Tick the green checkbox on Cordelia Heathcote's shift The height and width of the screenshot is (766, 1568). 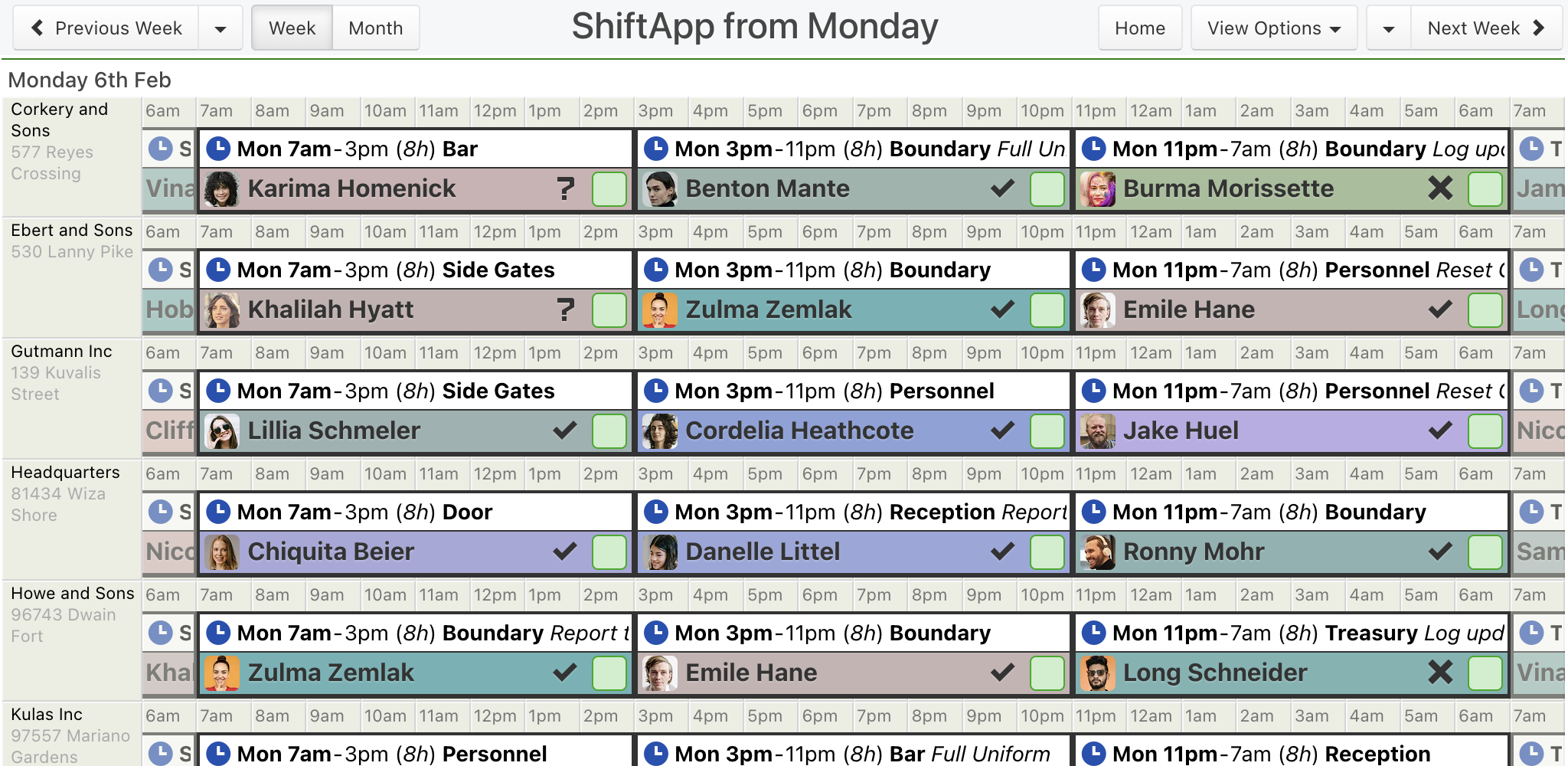coord(1047,431)
